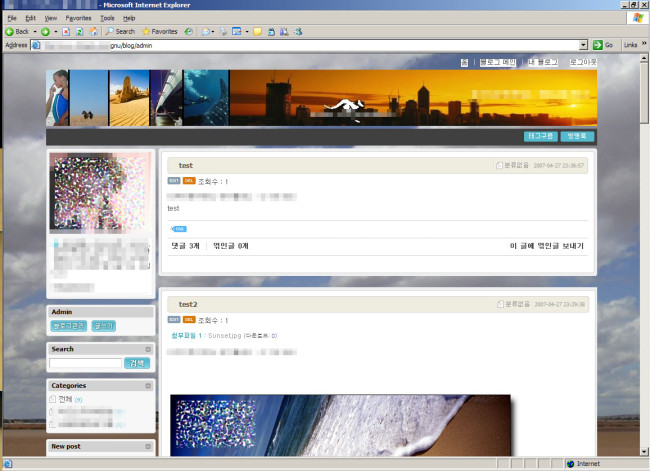Open the File menu
Viewport: 650px width, 471px height.
tap(12, 18)
